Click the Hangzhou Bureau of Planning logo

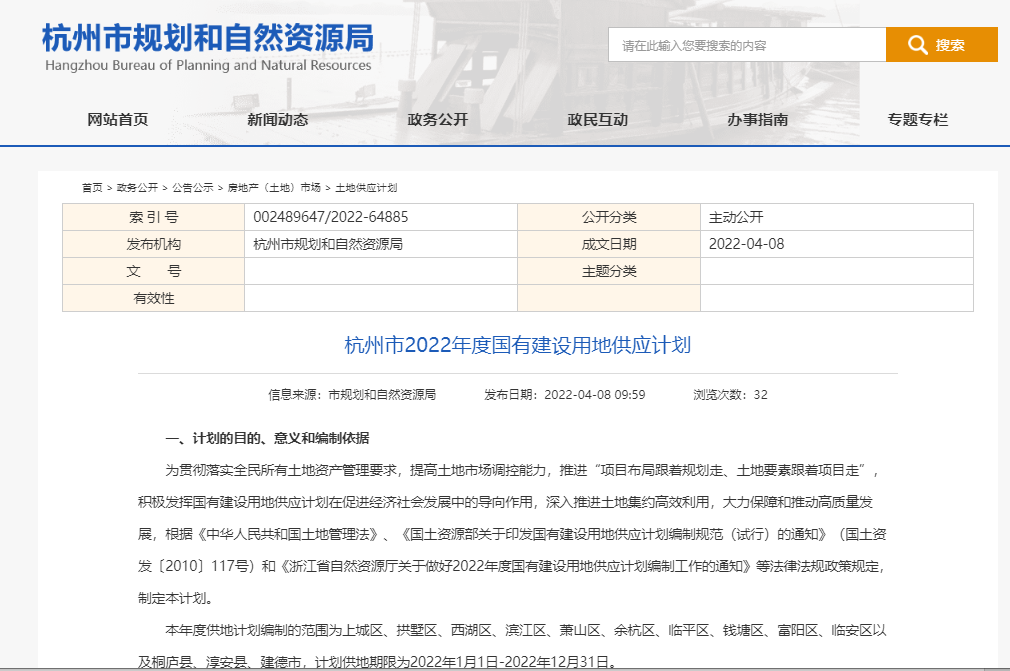208,47
